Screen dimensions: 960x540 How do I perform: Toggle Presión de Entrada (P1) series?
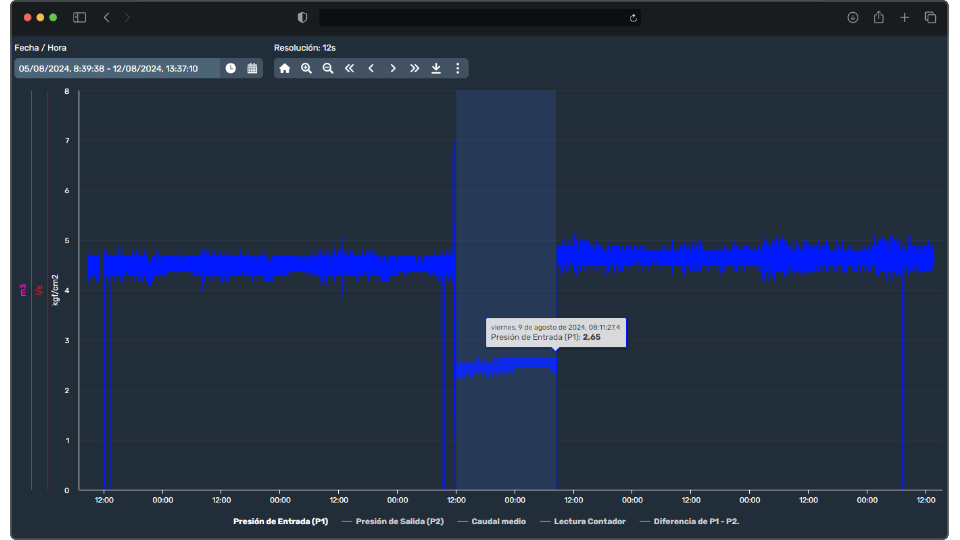click(x=280, y=521)
